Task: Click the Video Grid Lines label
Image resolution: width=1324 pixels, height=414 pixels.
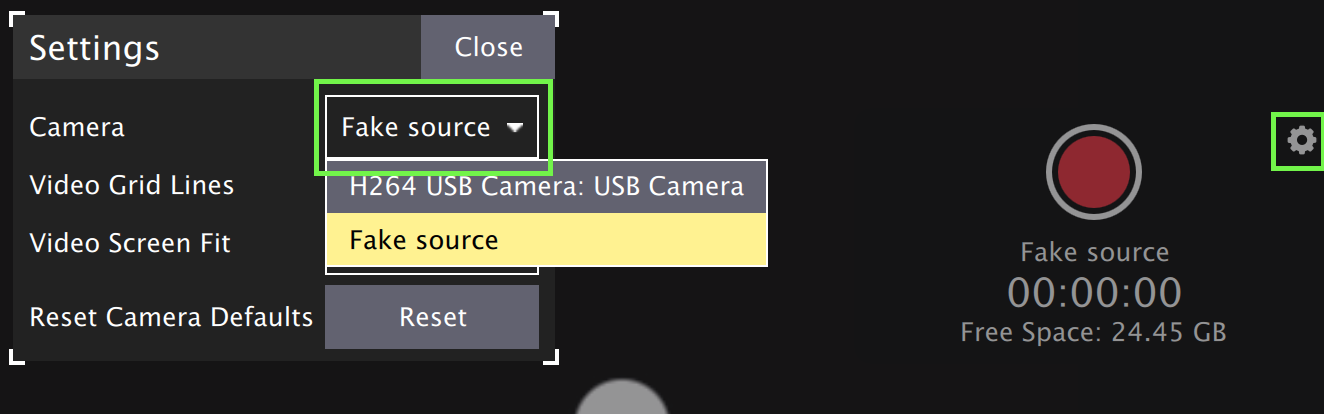Action: tap(132, 185)
